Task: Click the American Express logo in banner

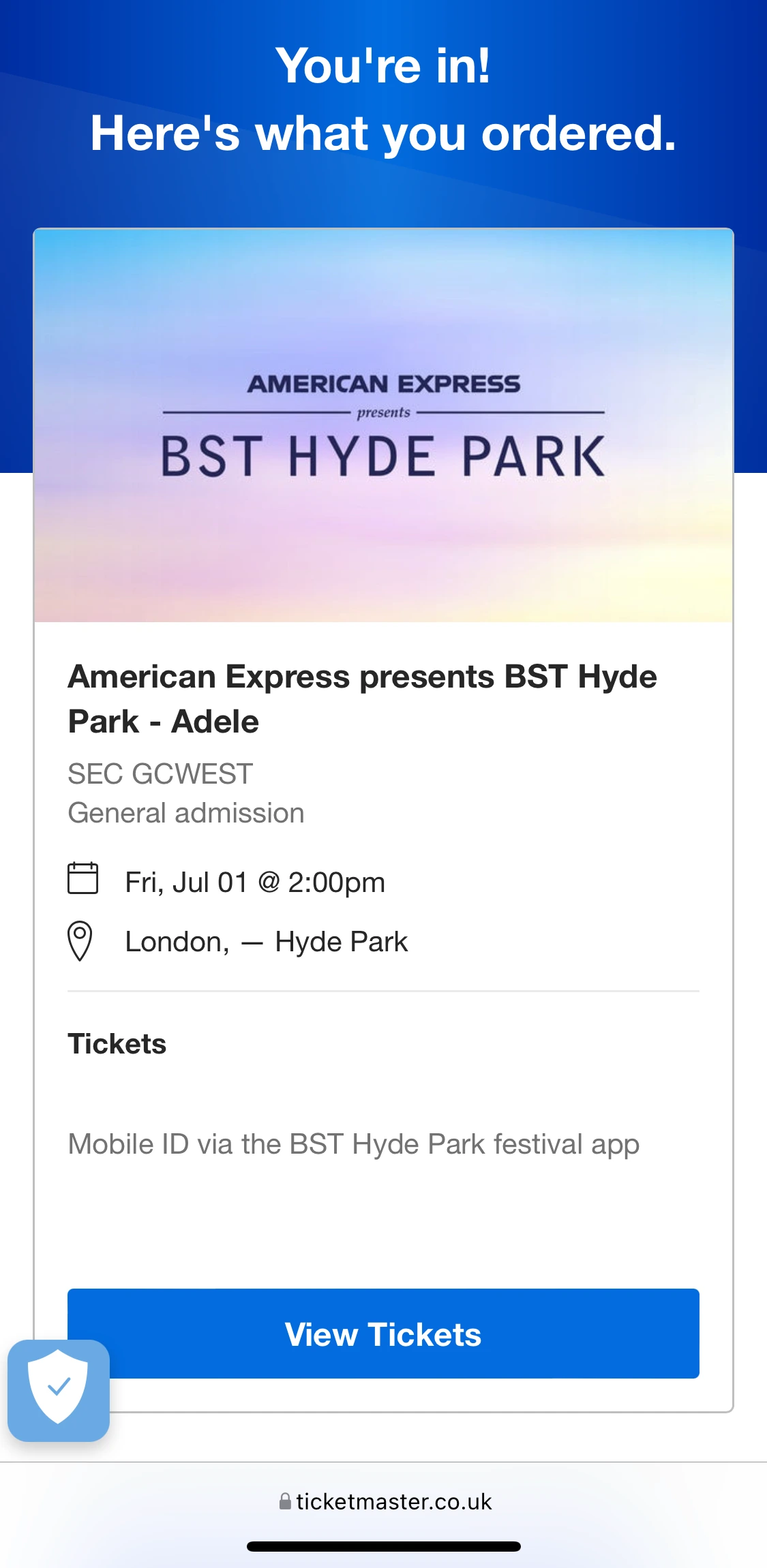Action: 383,384
